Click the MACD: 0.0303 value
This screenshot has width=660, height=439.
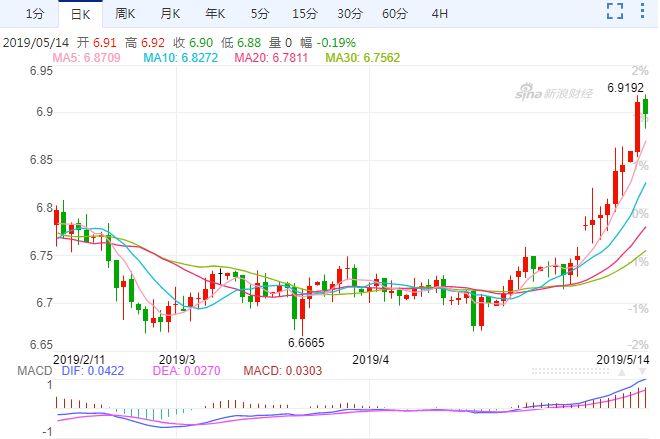point(282,371)
